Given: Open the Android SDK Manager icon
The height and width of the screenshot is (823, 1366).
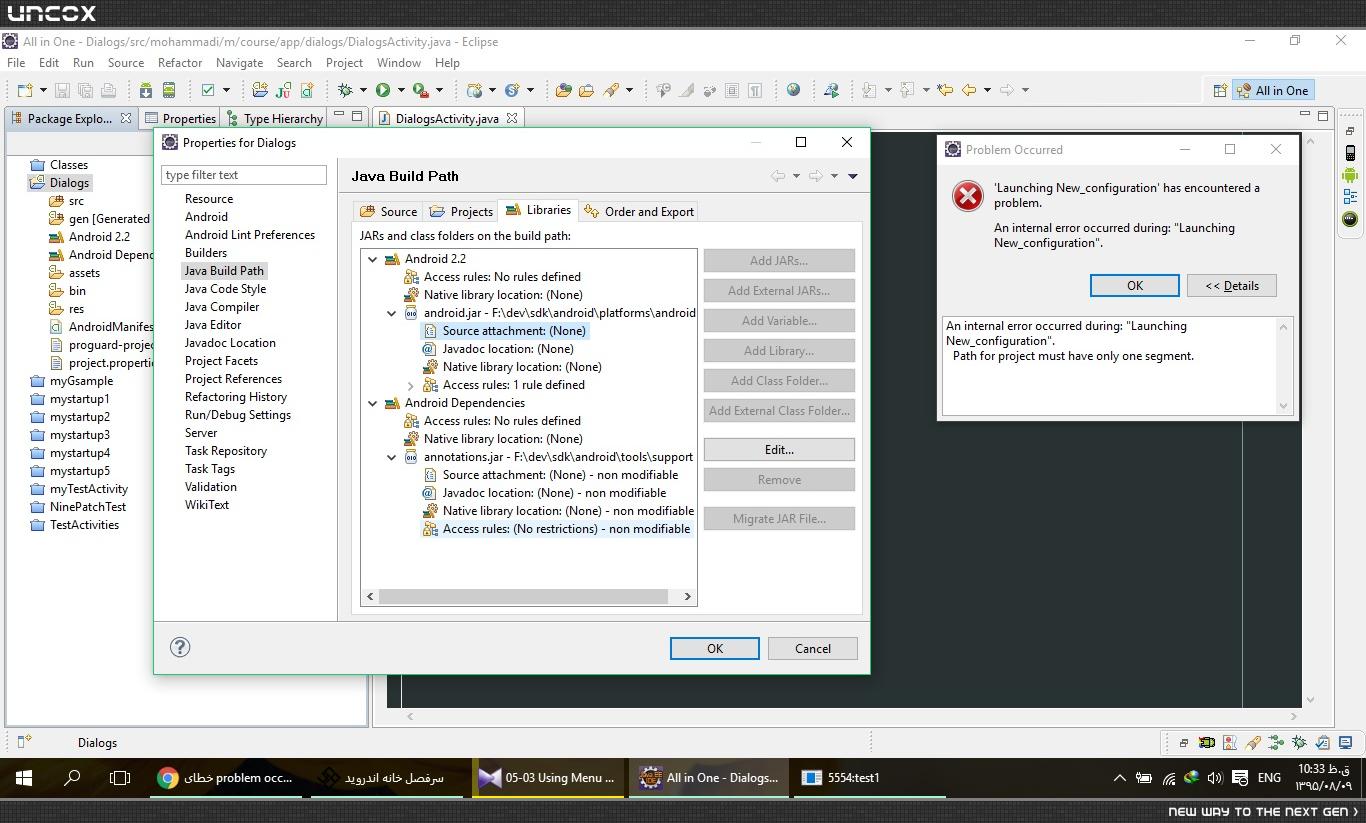Looking at the screenshot, I should pyautogui.click(x=146, y=90).
